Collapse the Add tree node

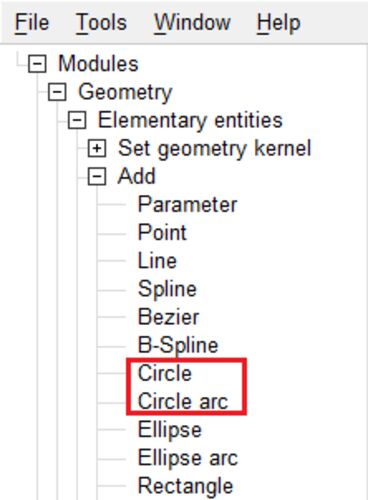pos(97,176)
